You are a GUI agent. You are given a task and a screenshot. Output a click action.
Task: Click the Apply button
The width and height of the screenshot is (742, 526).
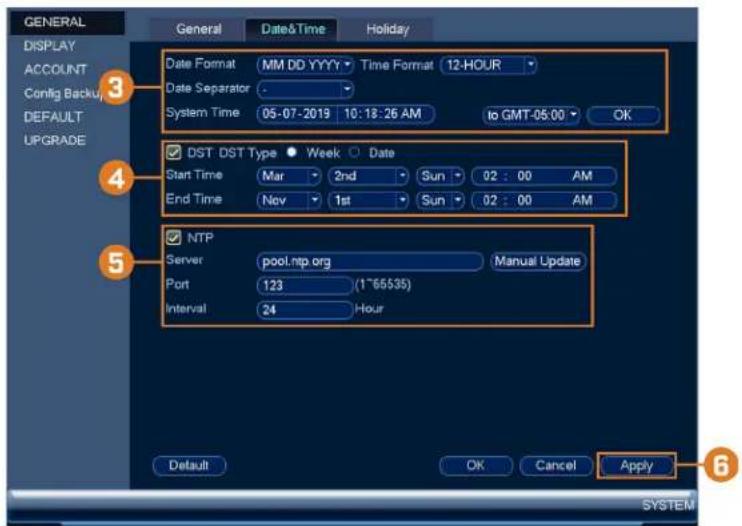(636, 465)
